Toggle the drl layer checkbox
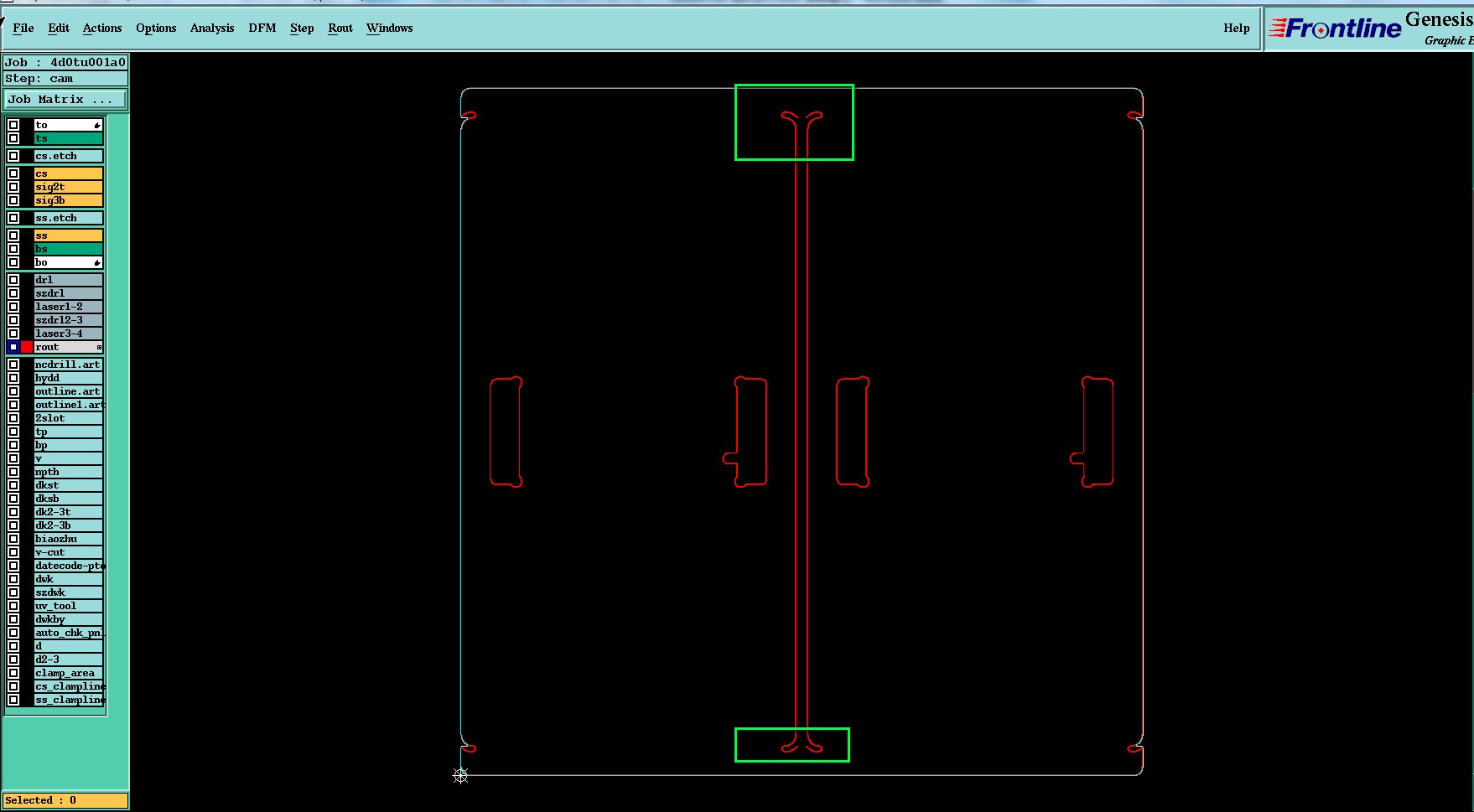Image resolution: width=1474 pixels, height=812 pixels. point(13,280)
